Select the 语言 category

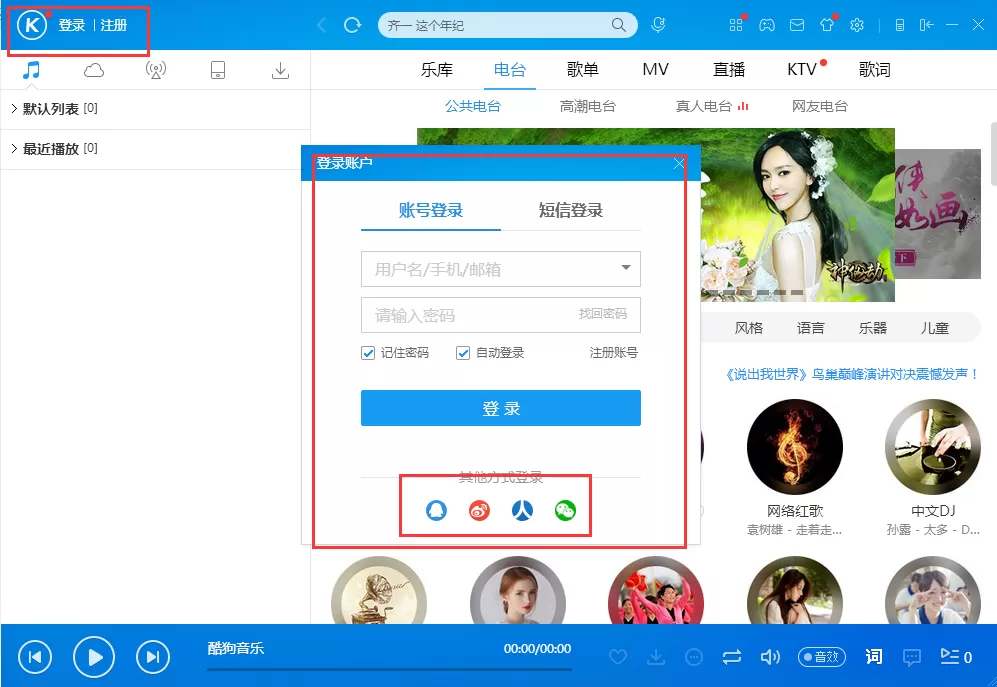(x=811, y=328)
